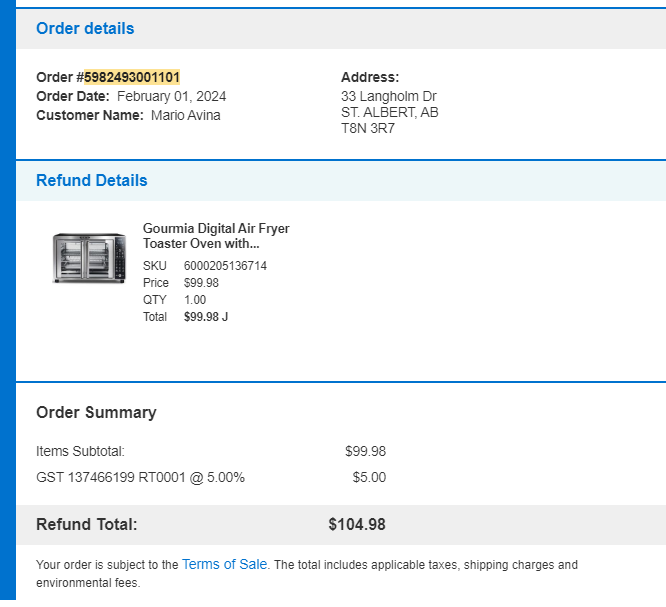Click the Items Subtotal value $99.98
666x607 pixels.
pos(365,451)
